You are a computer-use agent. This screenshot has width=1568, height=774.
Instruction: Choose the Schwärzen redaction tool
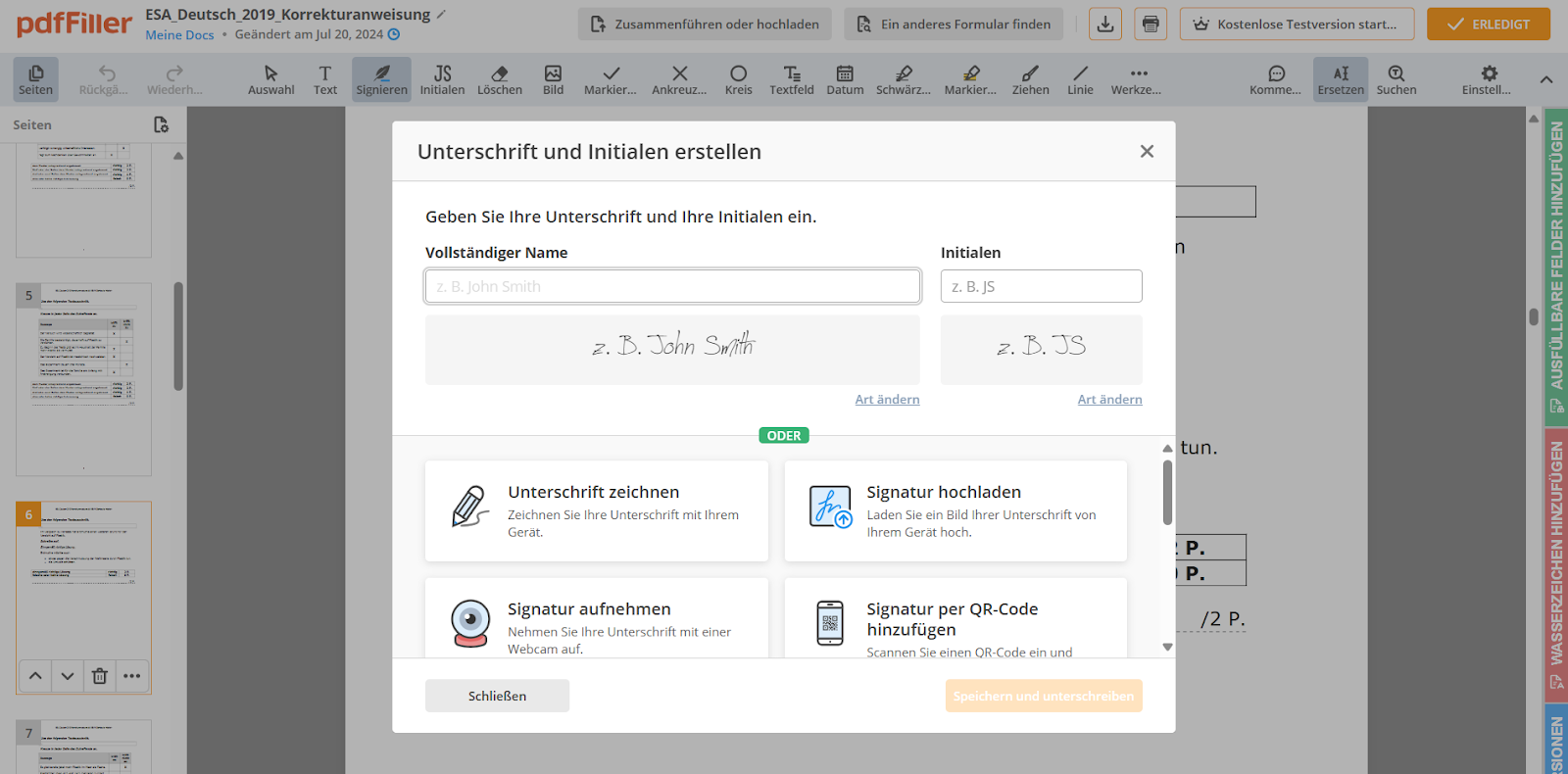(x=904, y=80)
